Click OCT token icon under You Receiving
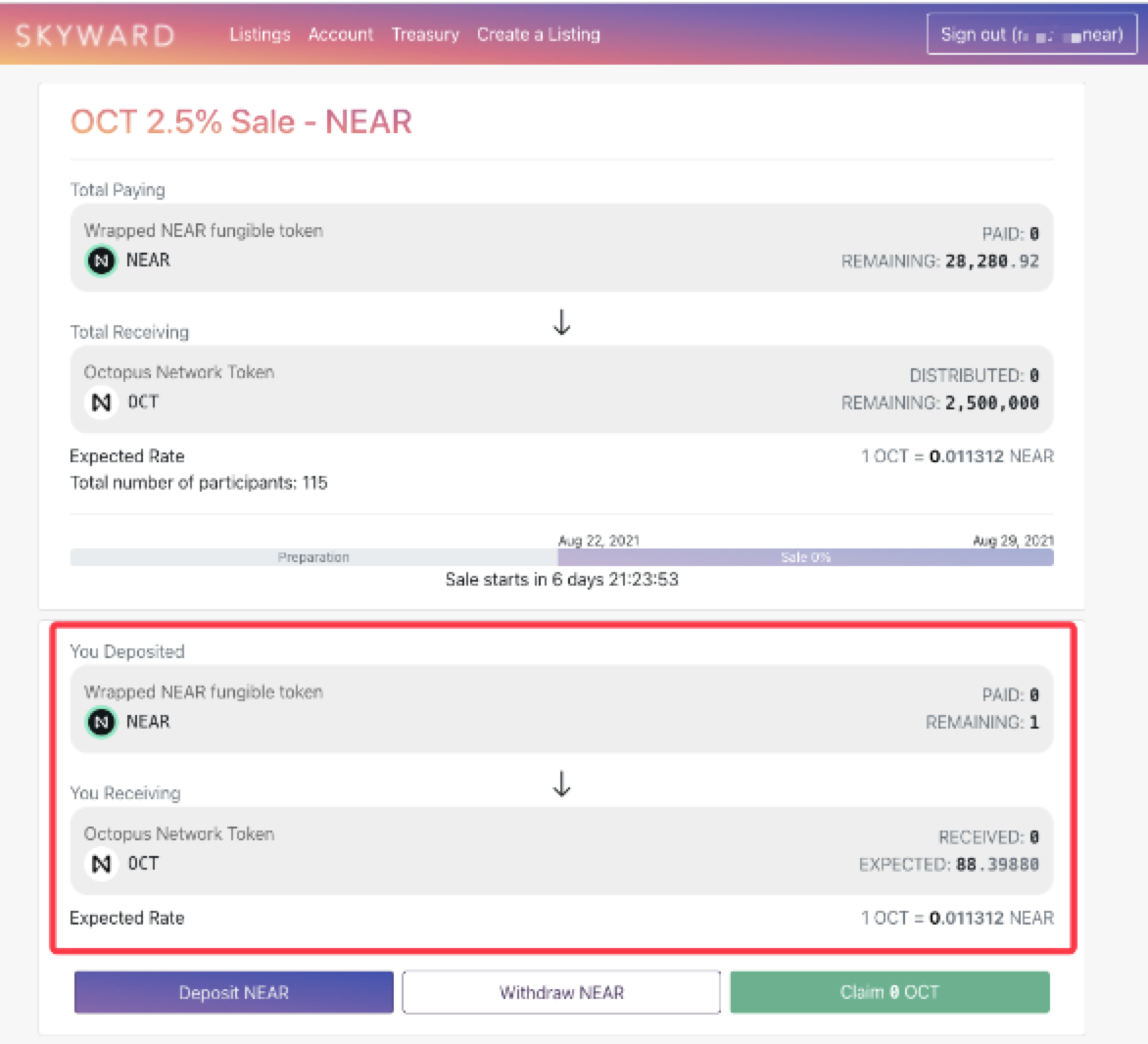 coord(101,864)
